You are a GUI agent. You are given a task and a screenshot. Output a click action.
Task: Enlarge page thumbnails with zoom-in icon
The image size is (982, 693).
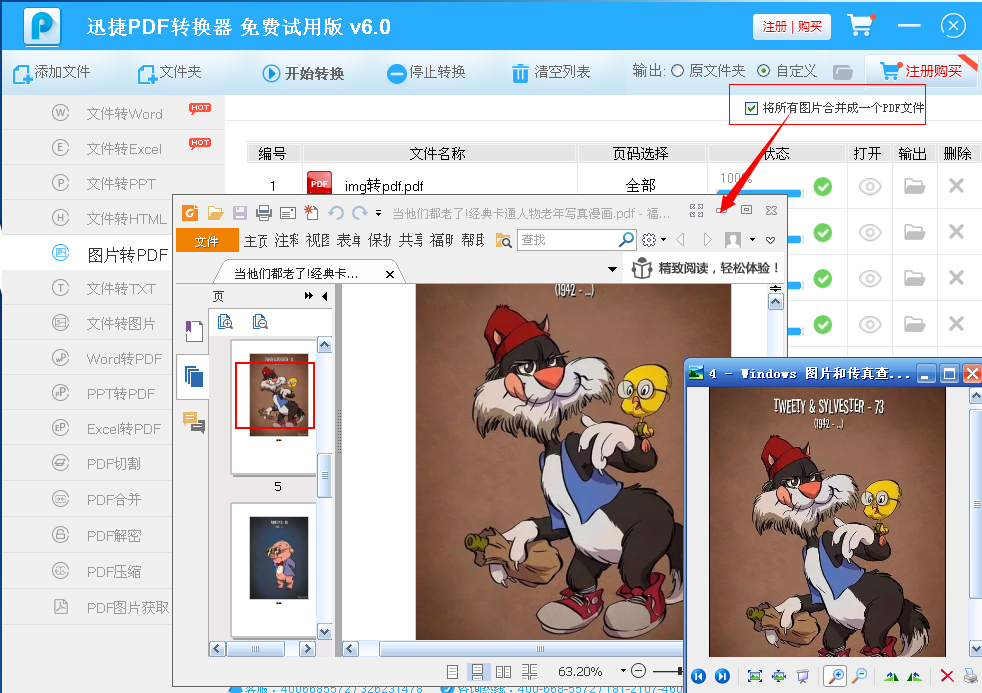tap(225, 322)
